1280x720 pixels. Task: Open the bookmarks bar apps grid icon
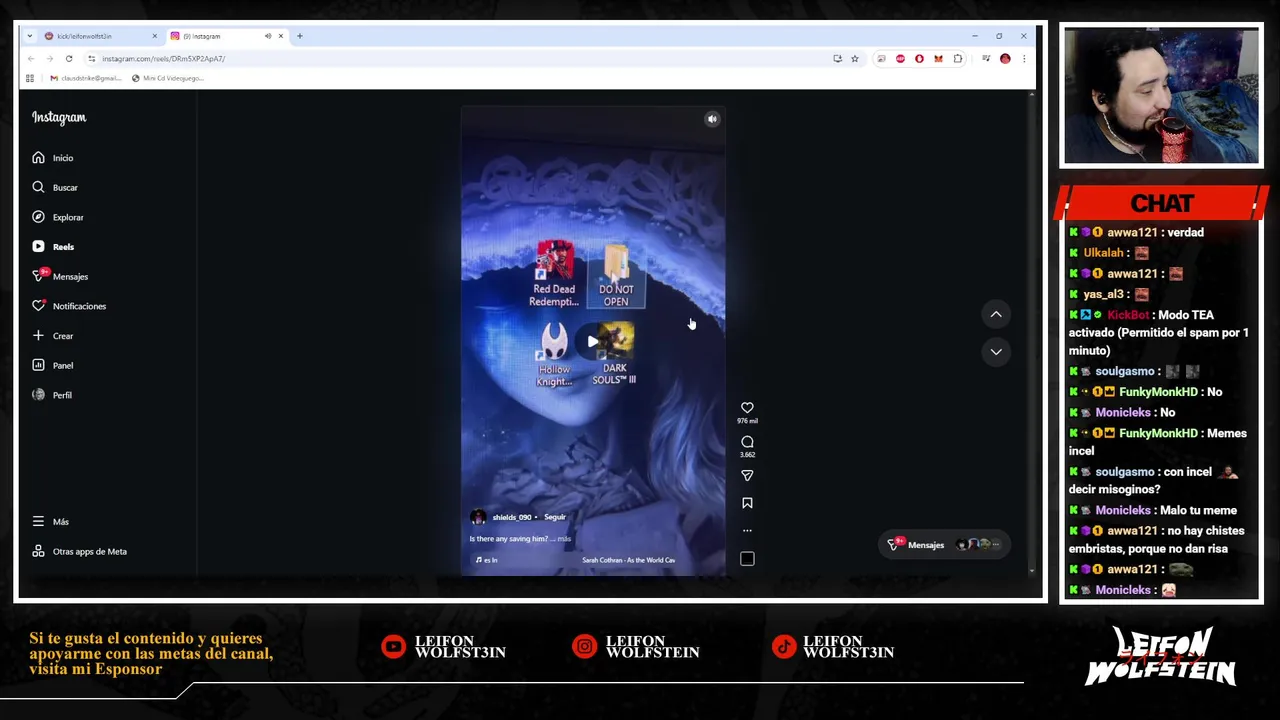[30, 78]
